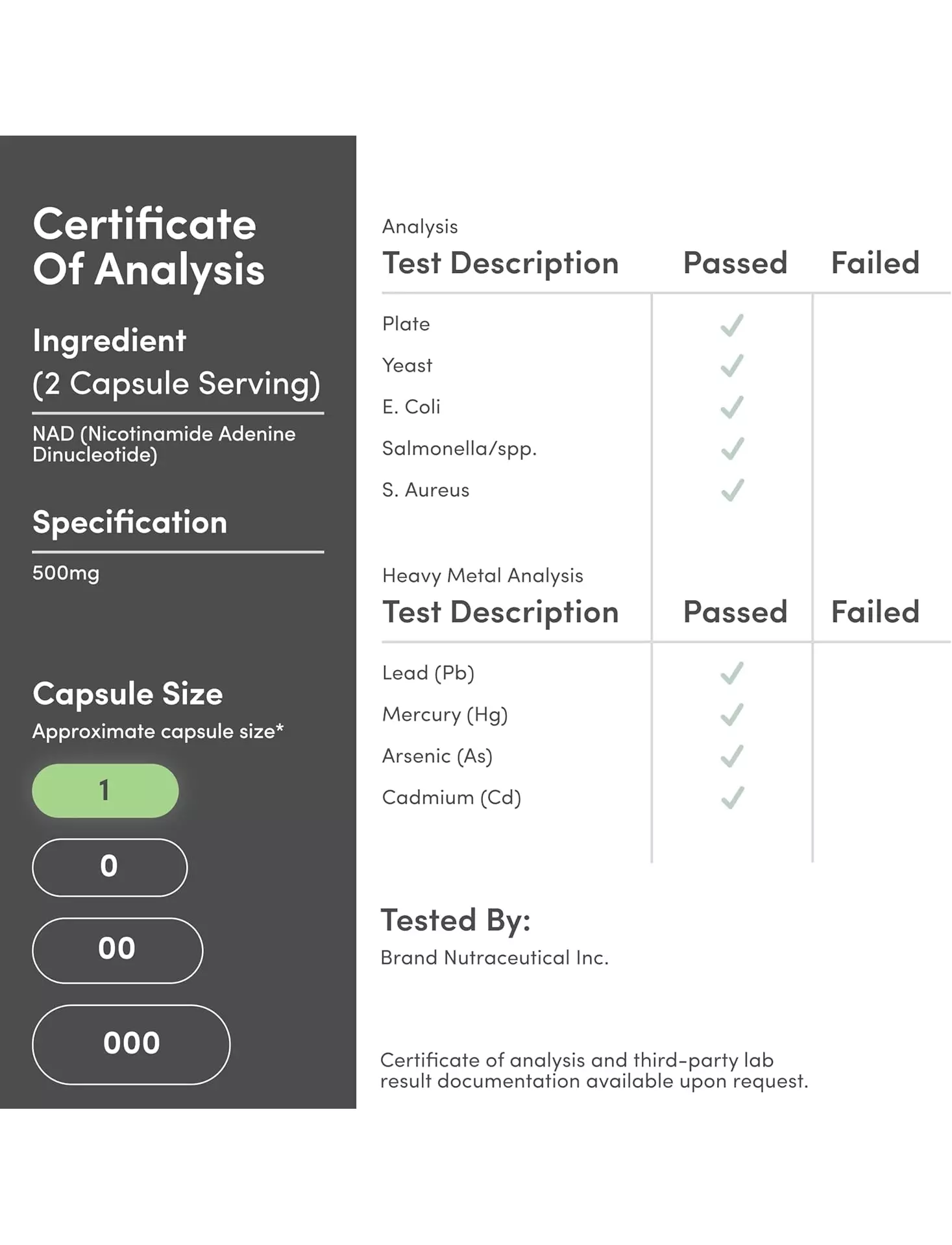Image resolution: width=952 pixels, height=1245 pixels.
Task: Click the Heavy Metal Analysis section label
Action: pos(482,575)
